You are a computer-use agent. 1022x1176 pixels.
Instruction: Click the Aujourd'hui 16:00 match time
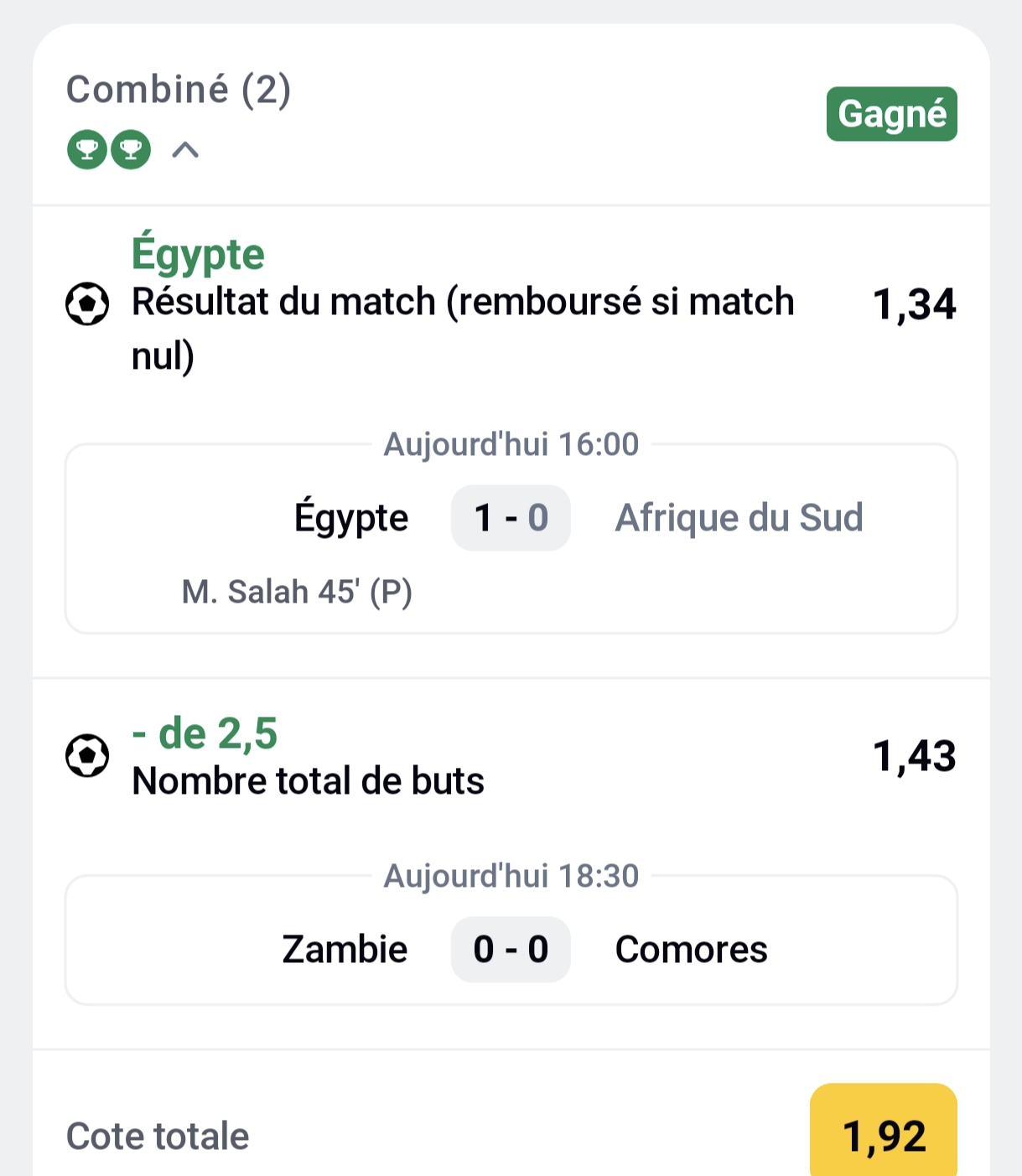coord(511,444)
